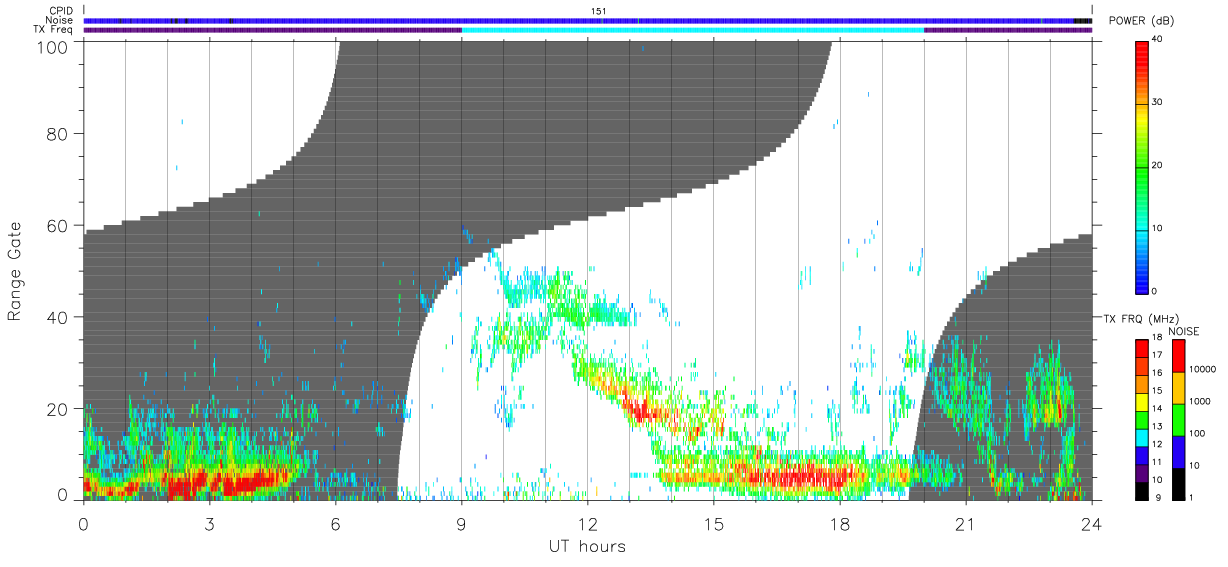
Task: Click the red 18 MHz swatch in TX FRQ legend
Action: point(1143,349)
